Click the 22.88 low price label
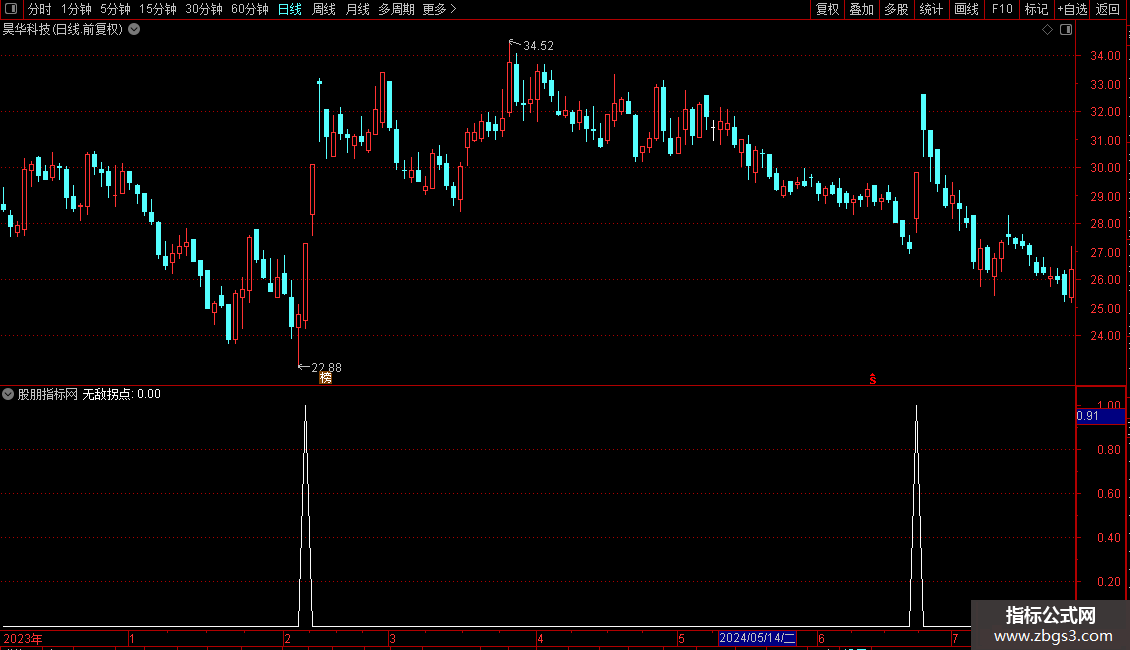Viewport: 1130px width, 650px height. (326, 368)
